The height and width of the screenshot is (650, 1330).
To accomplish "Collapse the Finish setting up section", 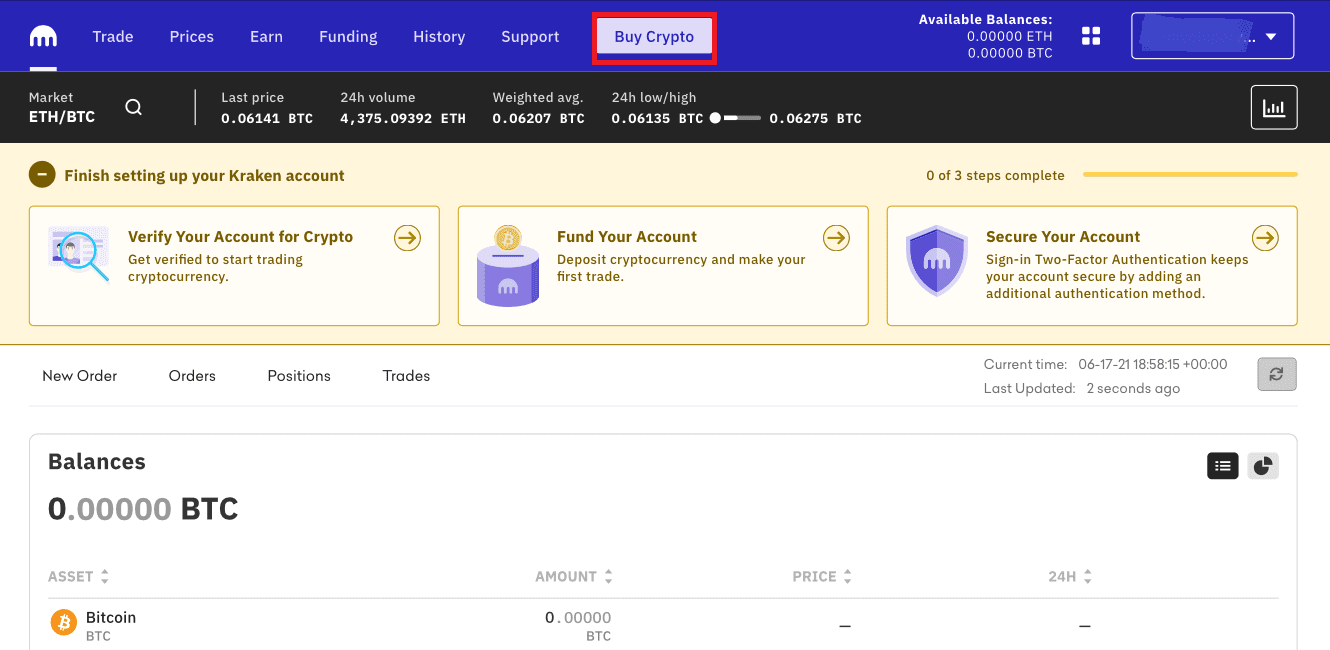I will click(42, 175).
